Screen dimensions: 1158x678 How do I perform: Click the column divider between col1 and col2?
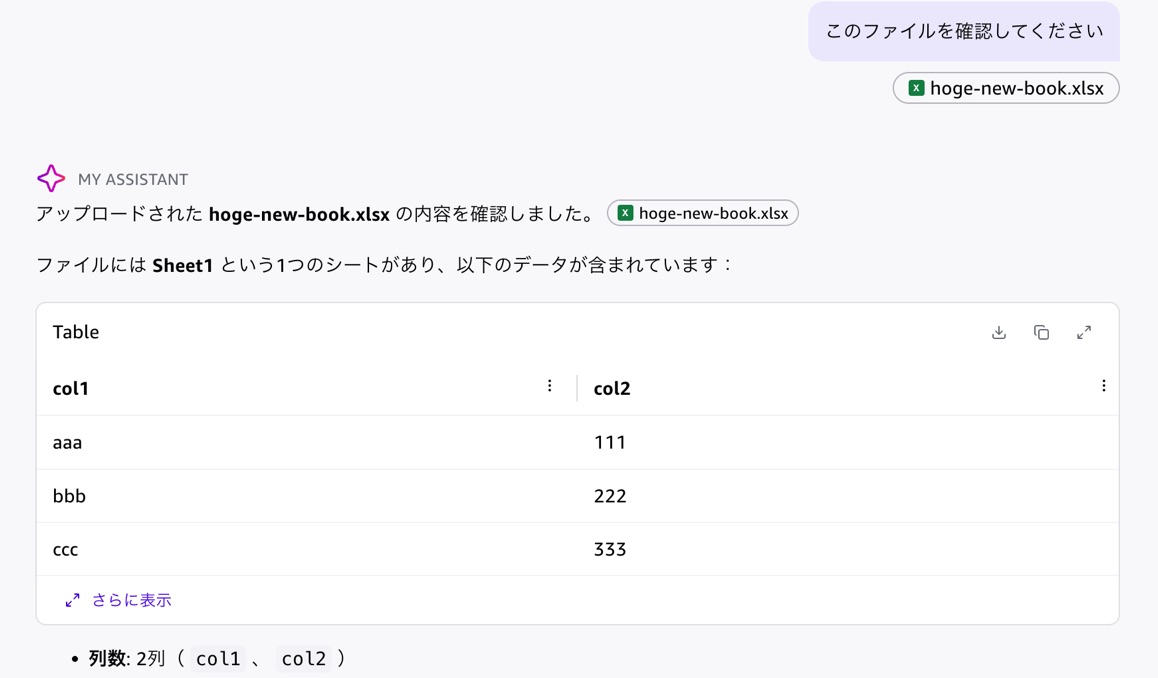point(577,388)
